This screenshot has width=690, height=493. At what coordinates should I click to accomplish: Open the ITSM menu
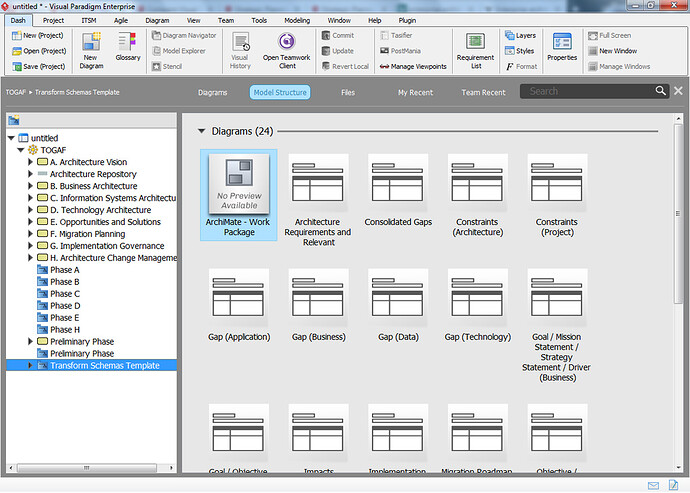point(88,20)
